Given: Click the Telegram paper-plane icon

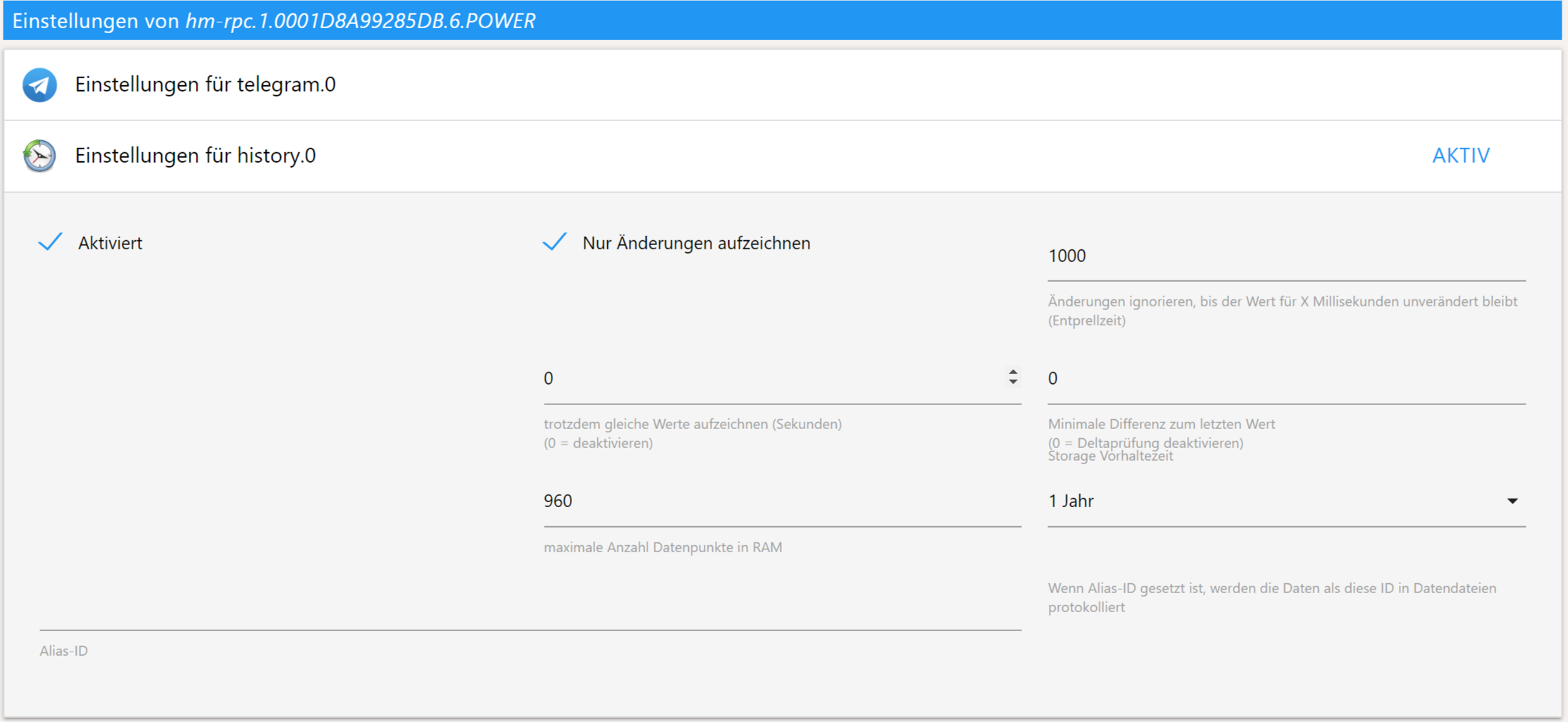Looking at the screenshot, I should click(x=39, y=85).
